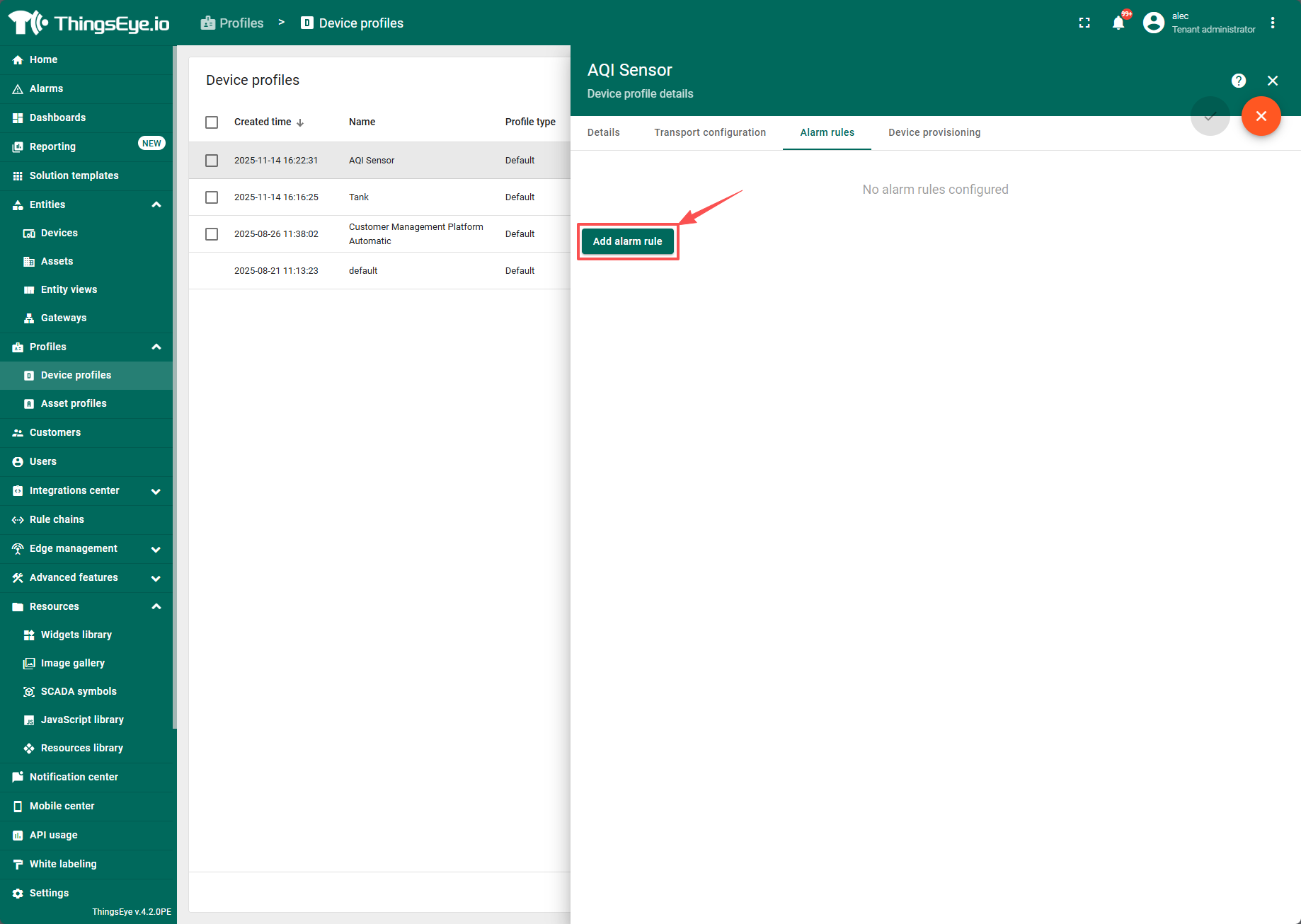Click the orange cancel edit button

pyautogui.click(x=1261, y=116)
